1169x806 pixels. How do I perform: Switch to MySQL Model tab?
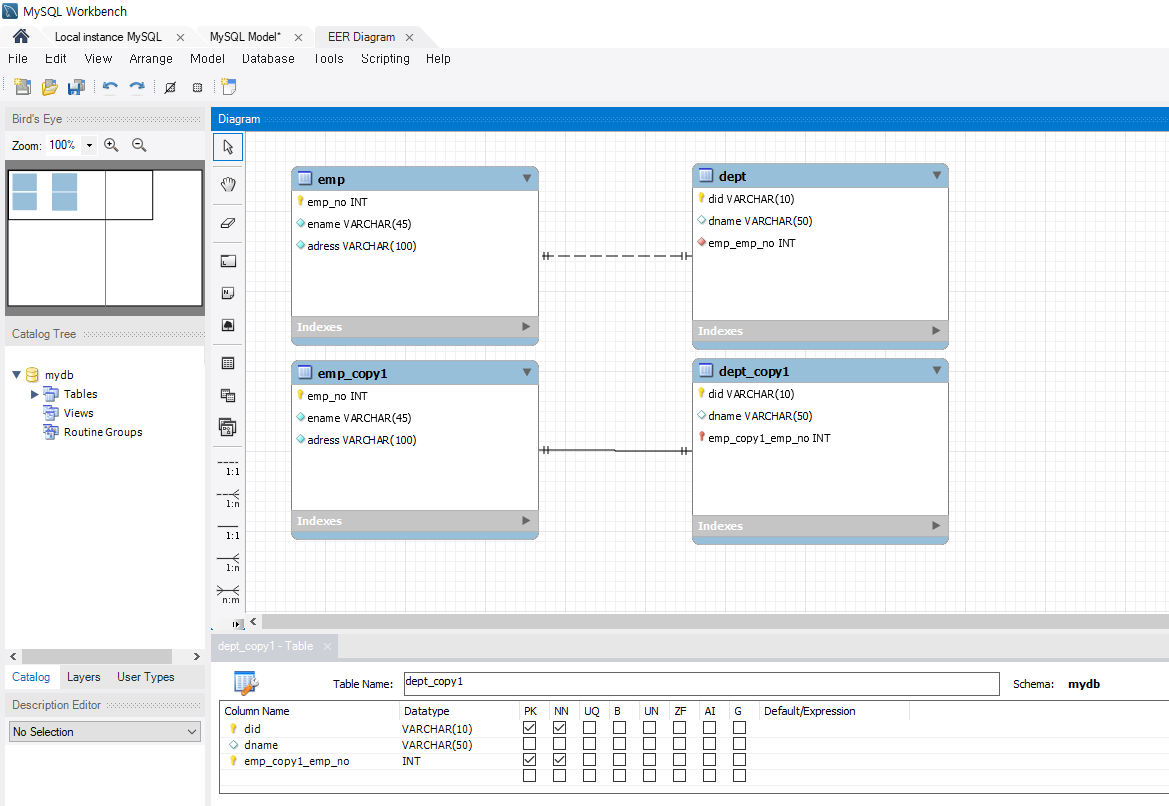click(245, 37)
